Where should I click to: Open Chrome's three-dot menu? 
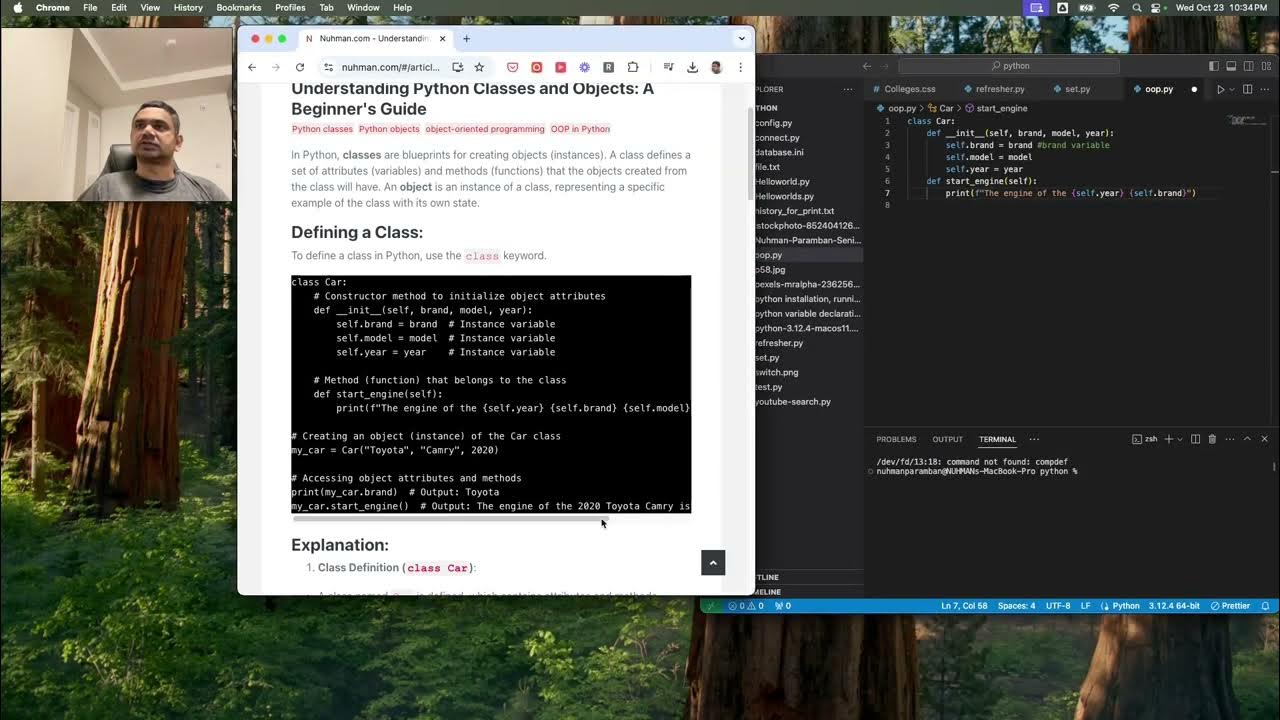(740, 67)
